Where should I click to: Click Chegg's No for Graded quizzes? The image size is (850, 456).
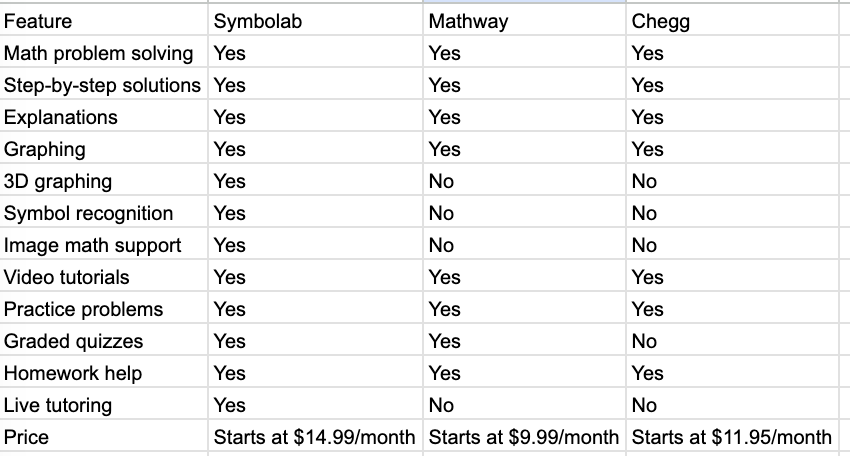pos(645,341)
